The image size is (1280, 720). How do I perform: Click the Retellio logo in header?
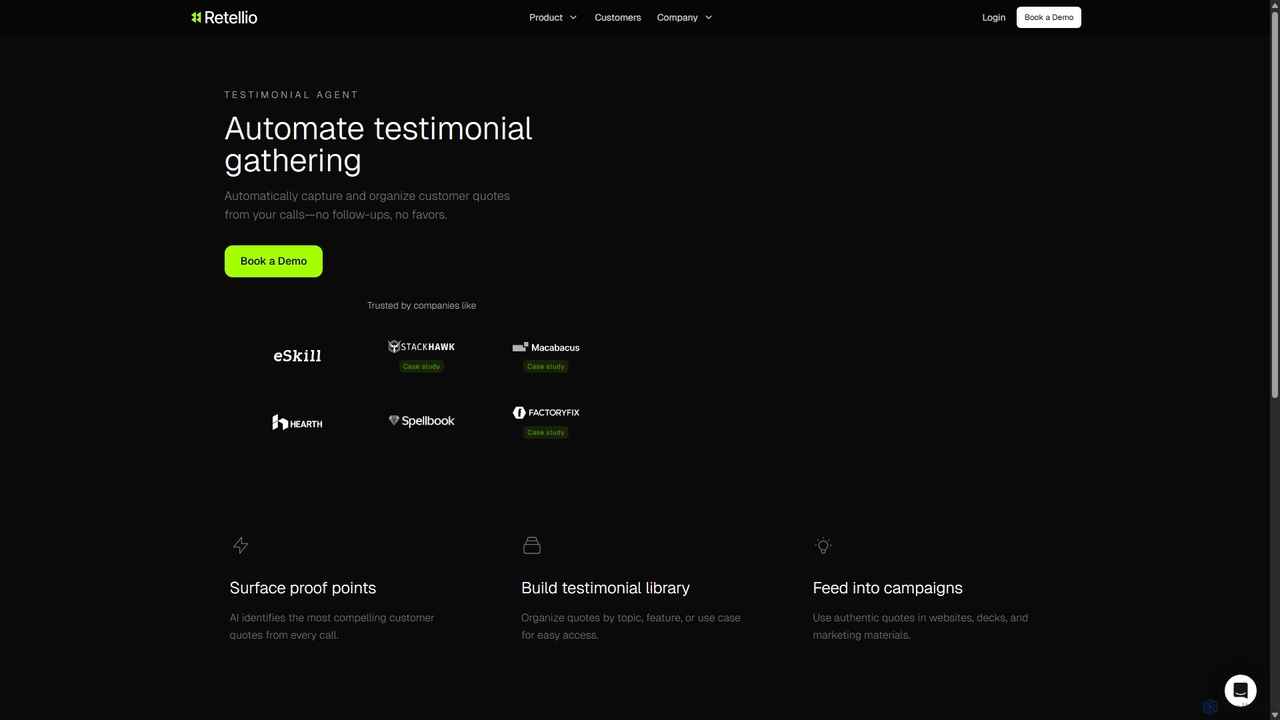[x=224, y=17]
